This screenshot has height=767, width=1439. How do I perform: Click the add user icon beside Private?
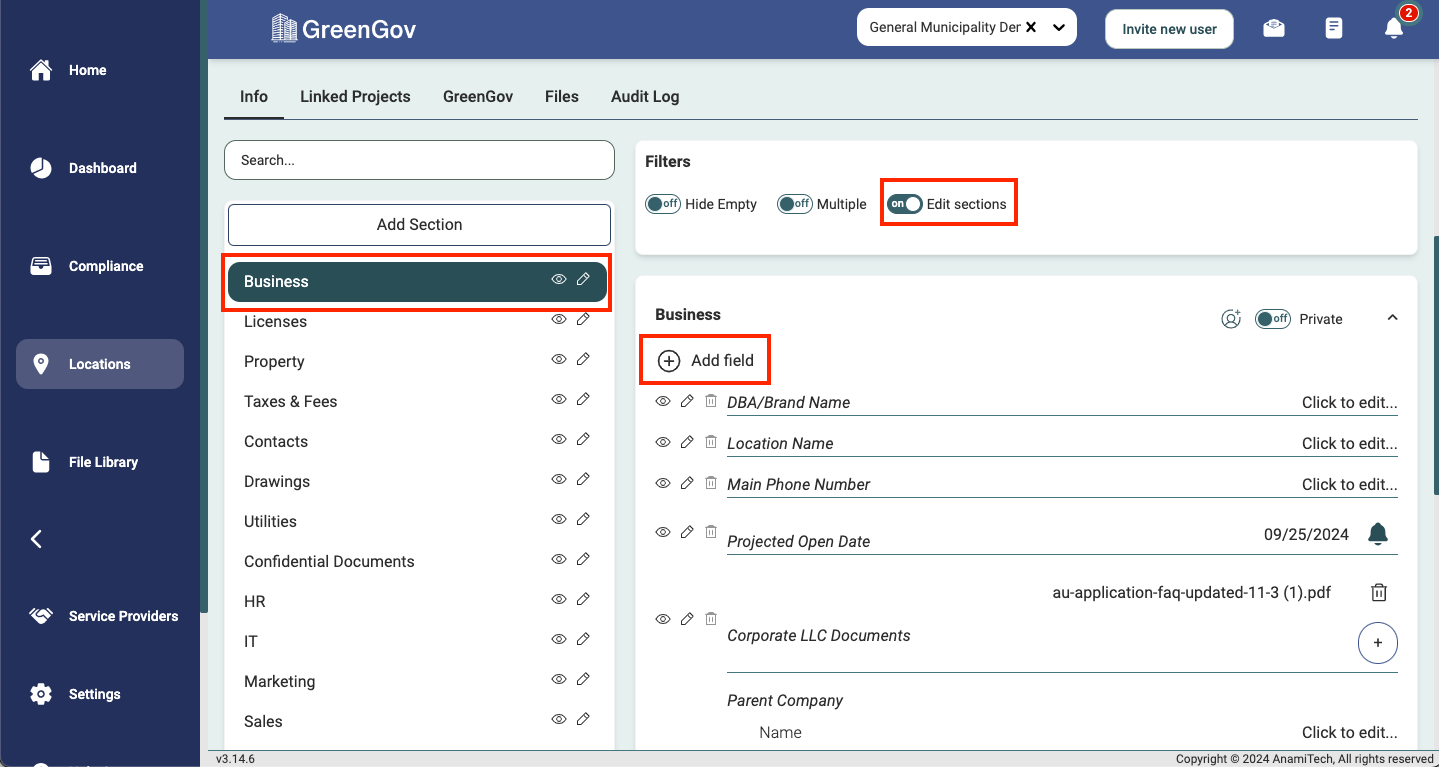click(1231, 319)
